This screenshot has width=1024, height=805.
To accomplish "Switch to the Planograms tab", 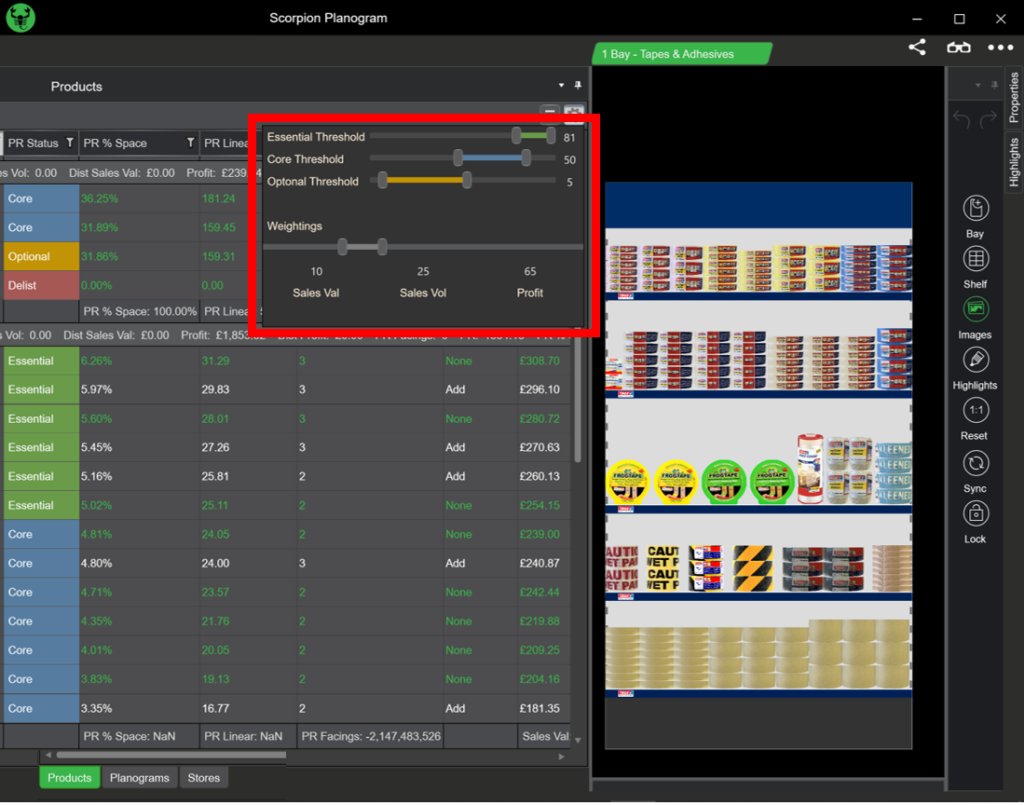I will pos(139,778).
